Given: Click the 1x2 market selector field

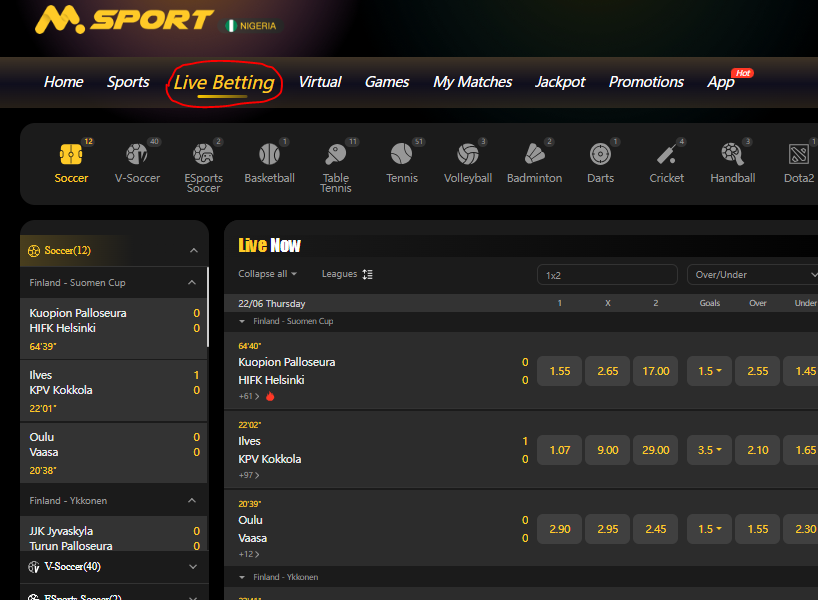Looking at the screenshot, I should (607, 274).
